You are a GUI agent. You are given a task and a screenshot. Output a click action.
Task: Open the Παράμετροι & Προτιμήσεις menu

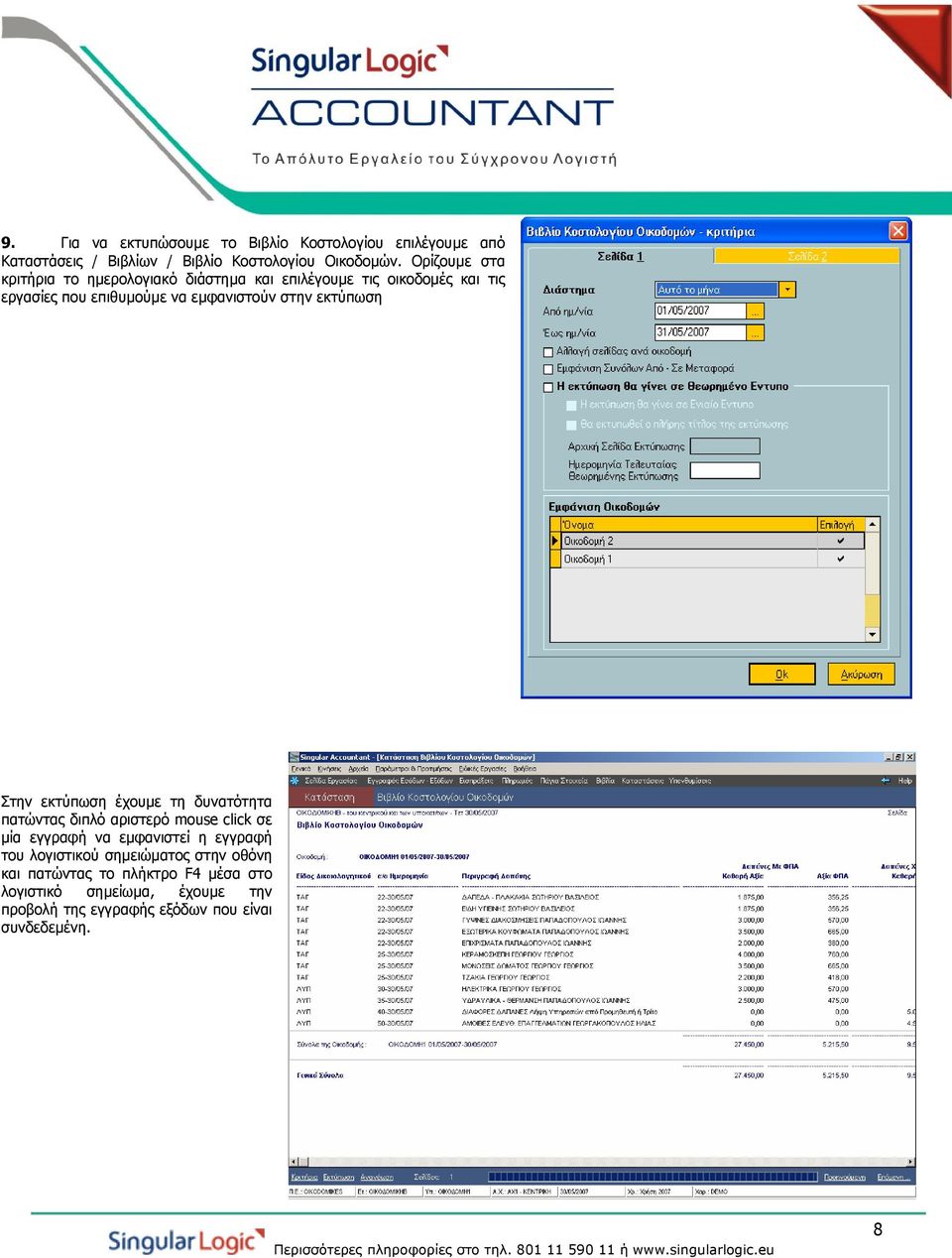point(414,769)
